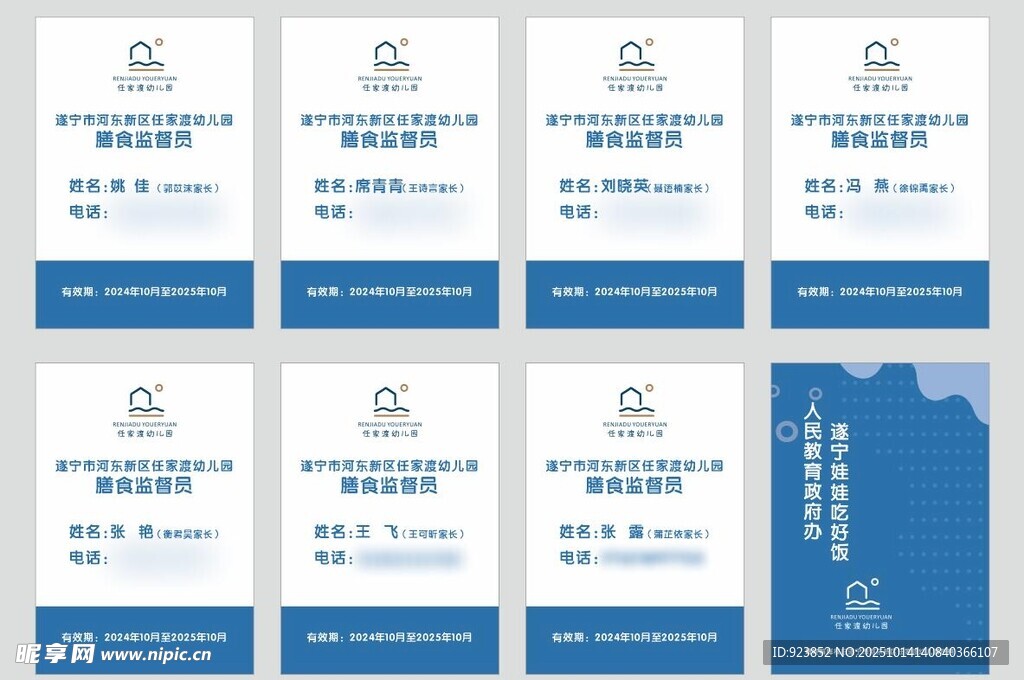
Task: Click the house logo on 姚佳's card
Action: (x=145, y=54)
